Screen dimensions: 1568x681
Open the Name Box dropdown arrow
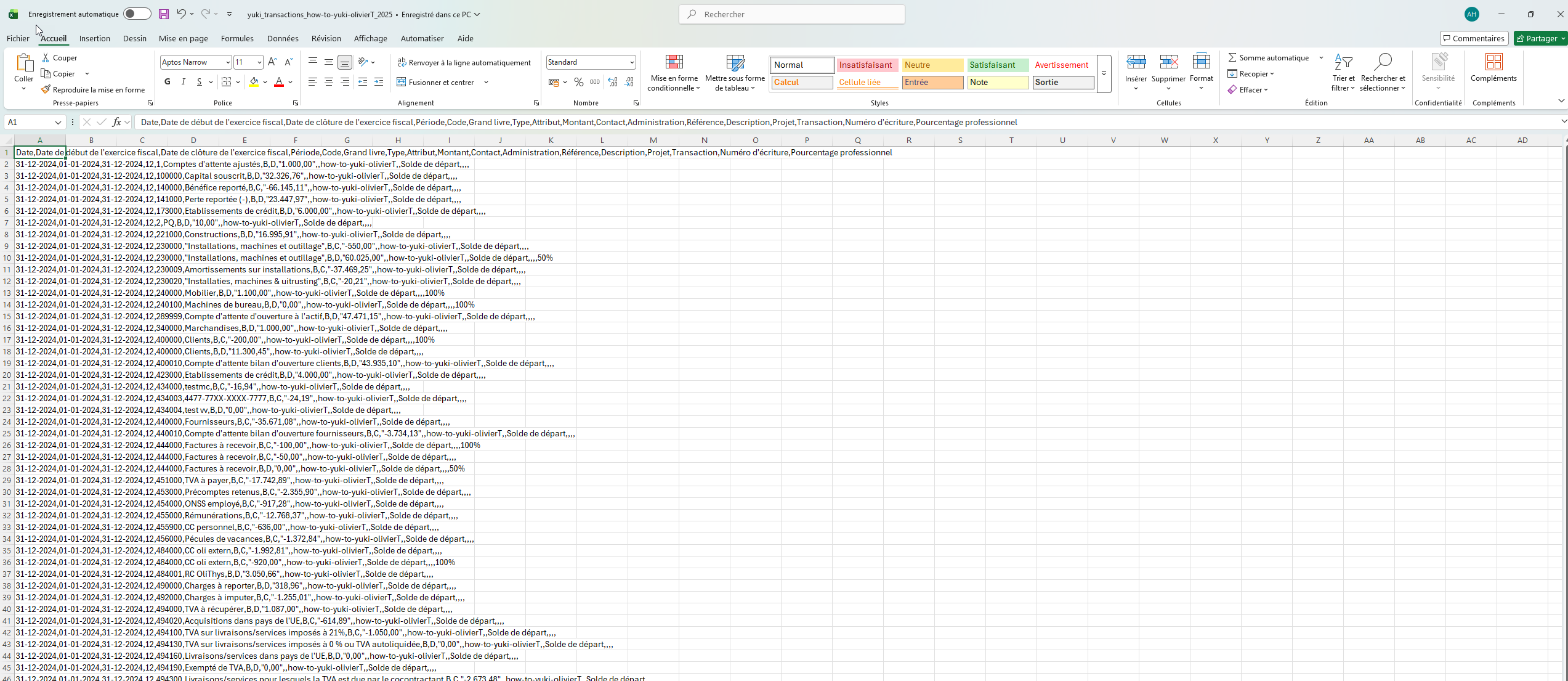(x=58, y=122)
